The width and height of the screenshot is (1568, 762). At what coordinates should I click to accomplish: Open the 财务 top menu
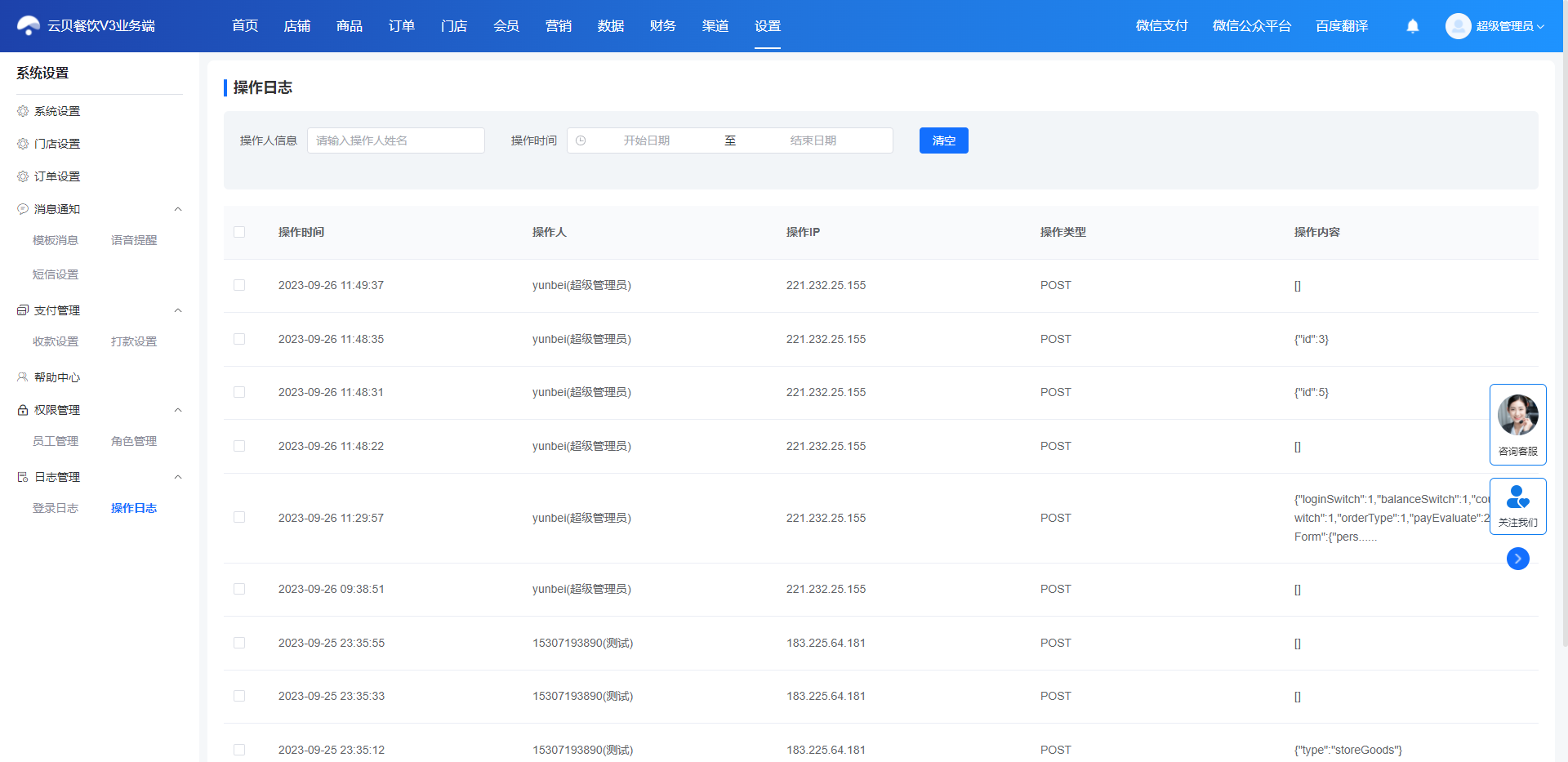click(x=663, y=26)
